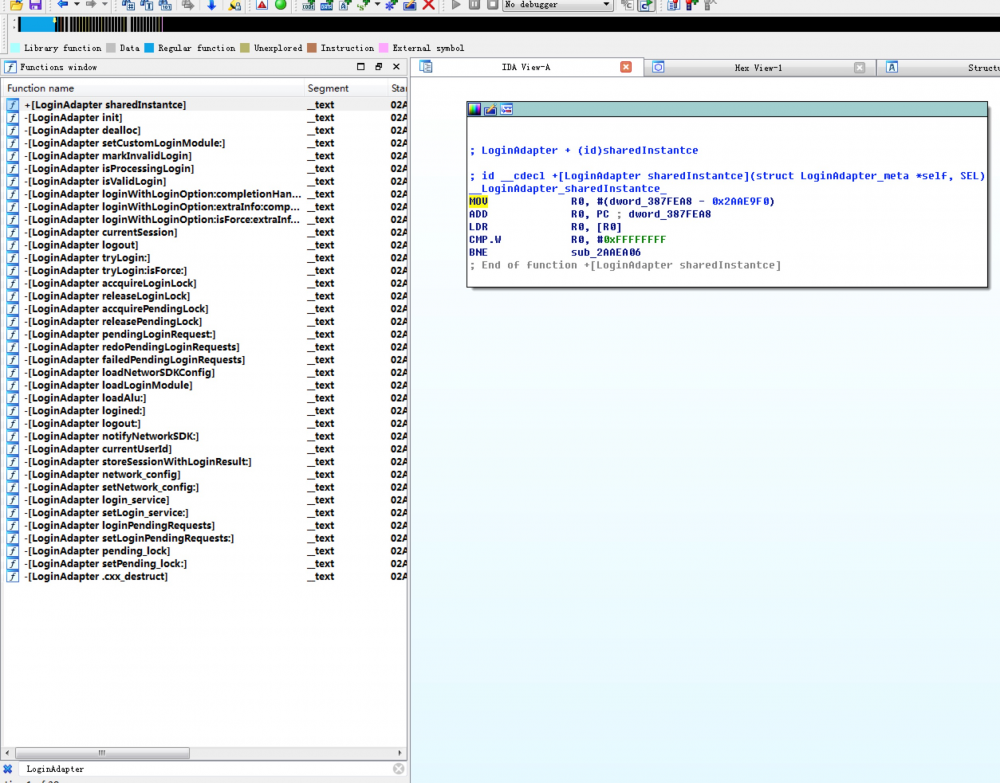Screen dimensions: 1000x783
Task: Click the Functions window horizontal scrollbar
Action: tap(100, 752)
